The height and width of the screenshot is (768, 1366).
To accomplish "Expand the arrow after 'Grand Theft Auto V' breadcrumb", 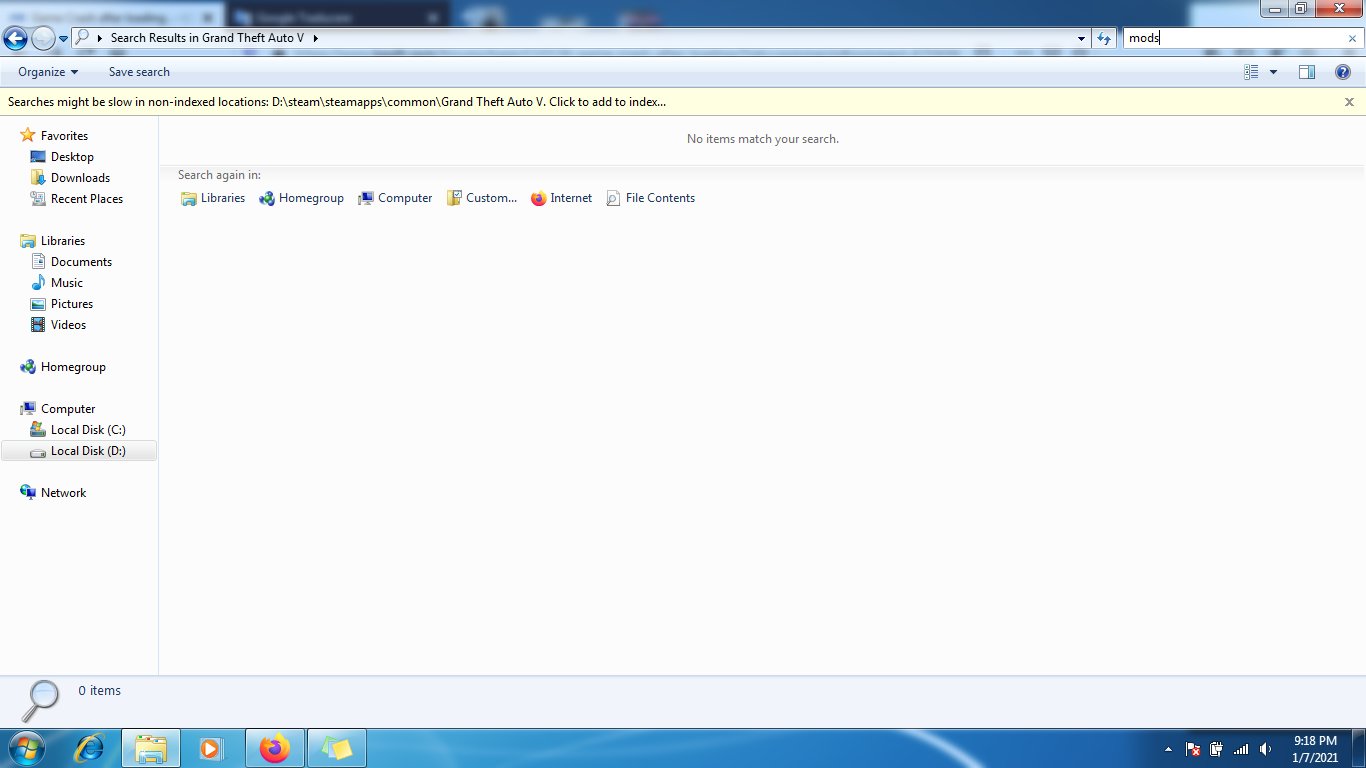I will point(315,38).
